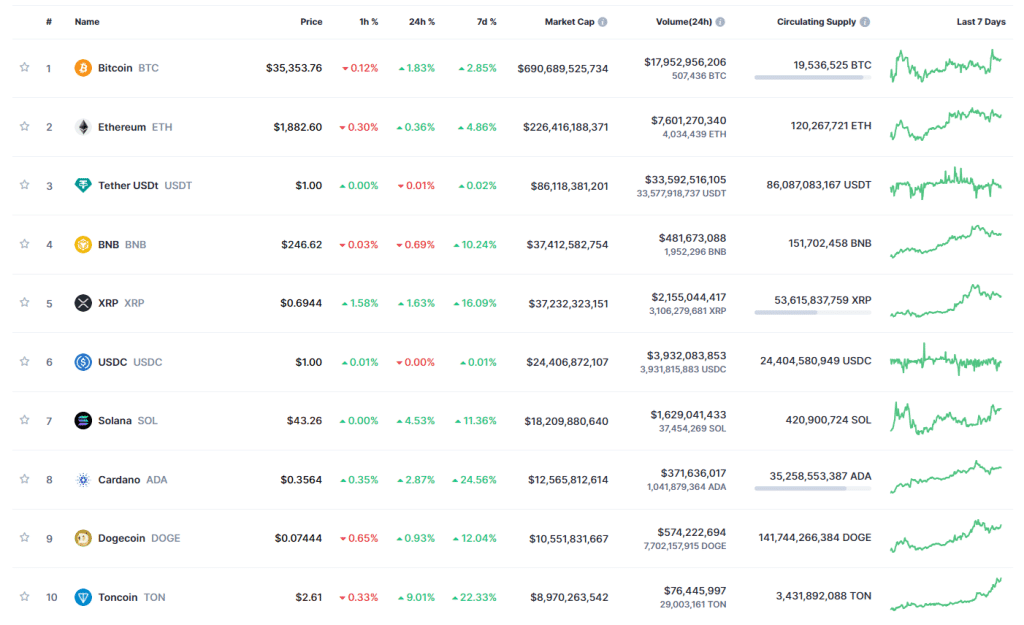Add Bitcoin to watchlist with star
The width and height of the screenshot is (1024, 625).
(24, 67)
